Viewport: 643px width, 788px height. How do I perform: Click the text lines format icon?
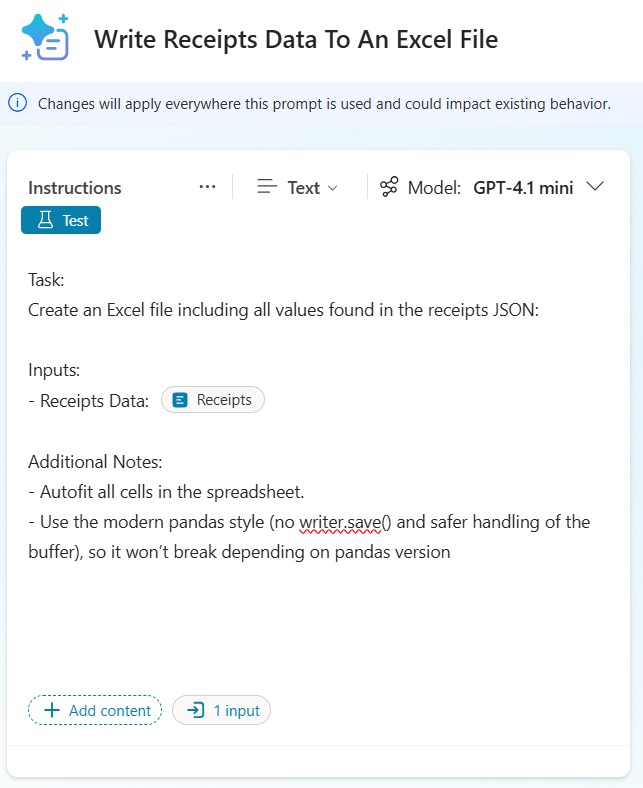(x=267, y=187)
